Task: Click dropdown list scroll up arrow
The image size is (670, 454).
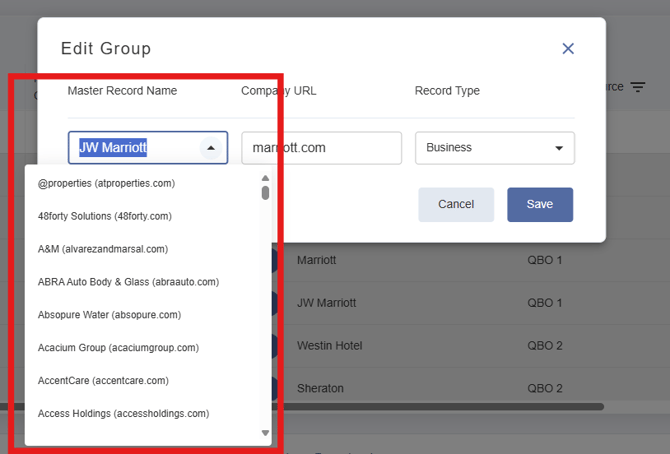Action: [265, 179]
